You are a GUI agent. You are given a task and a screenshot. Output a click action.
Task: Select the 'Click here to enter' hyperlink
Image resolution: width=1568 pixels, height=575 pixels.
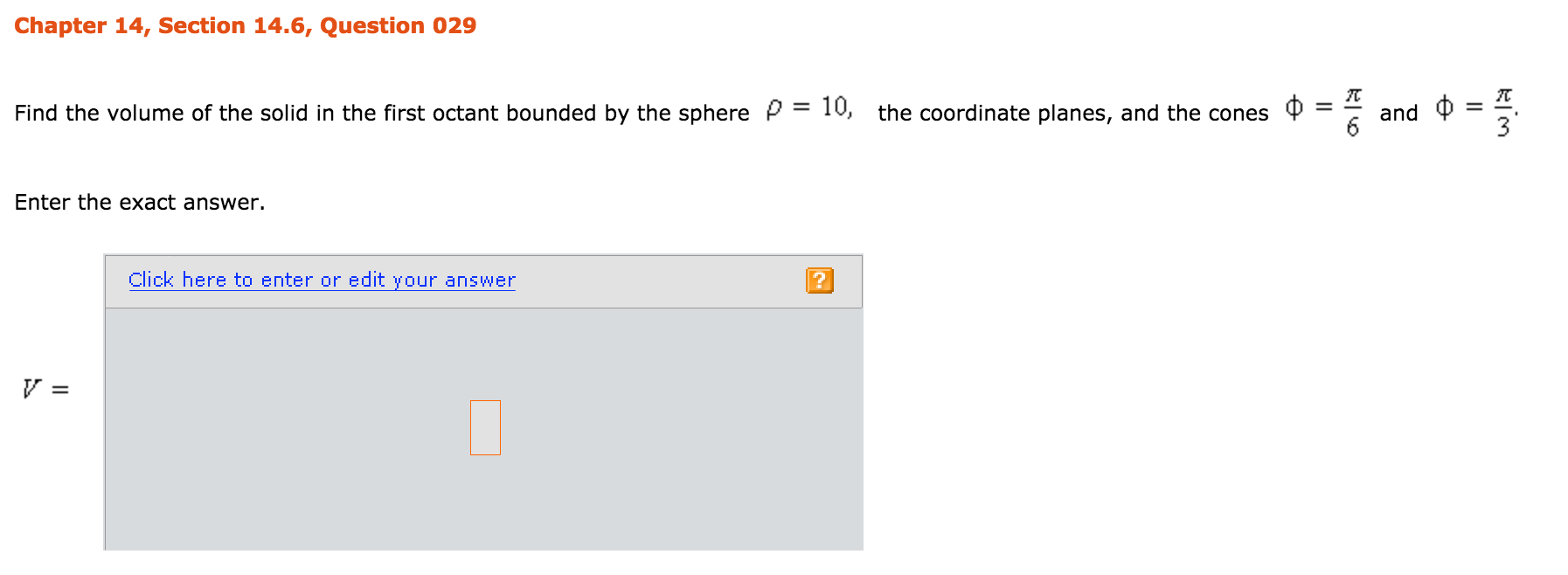click(x=321, y=280)
